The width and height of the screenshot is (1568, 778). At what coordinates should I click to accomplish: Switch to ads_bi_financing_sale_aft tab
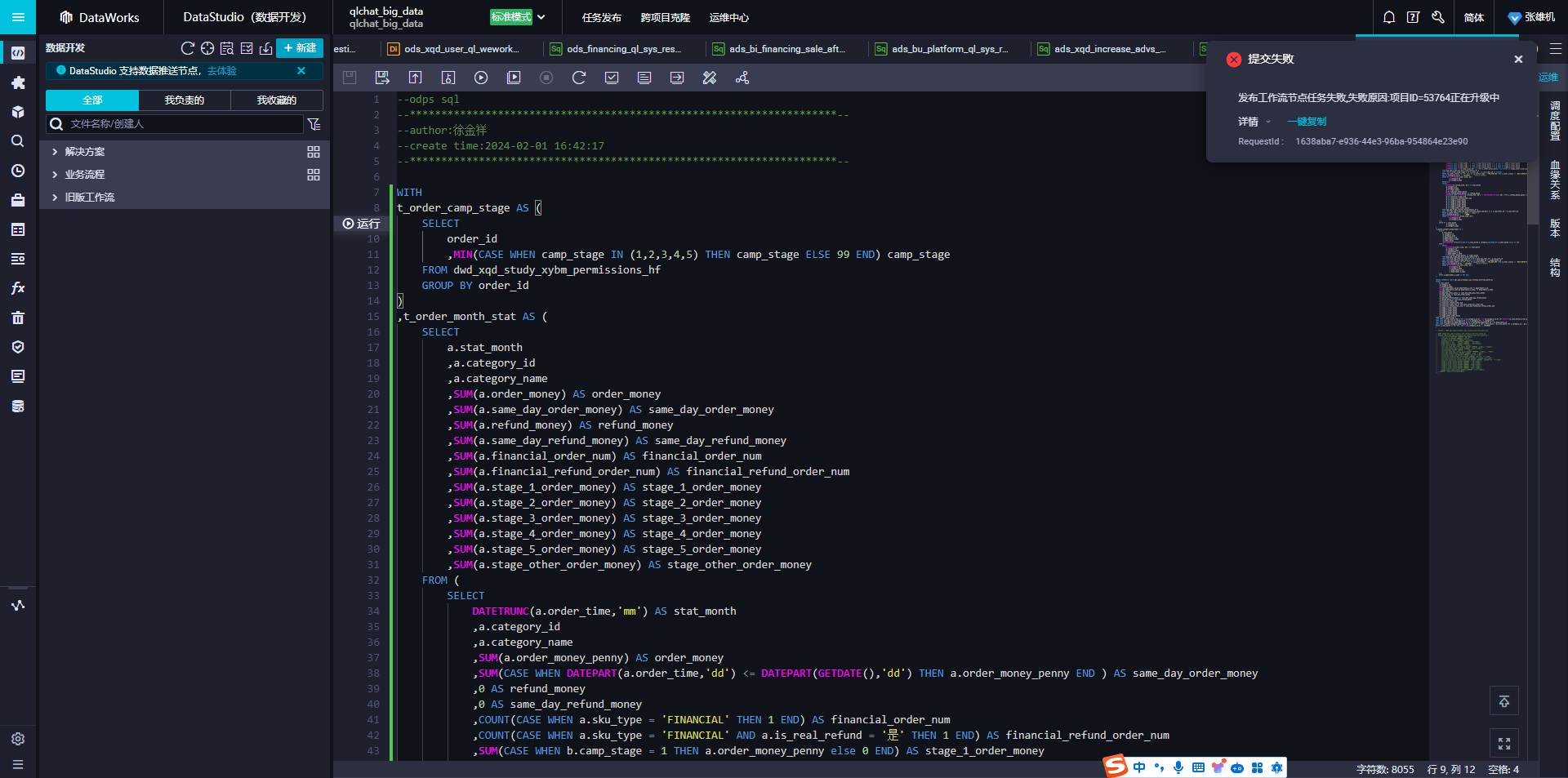(786, 49)
